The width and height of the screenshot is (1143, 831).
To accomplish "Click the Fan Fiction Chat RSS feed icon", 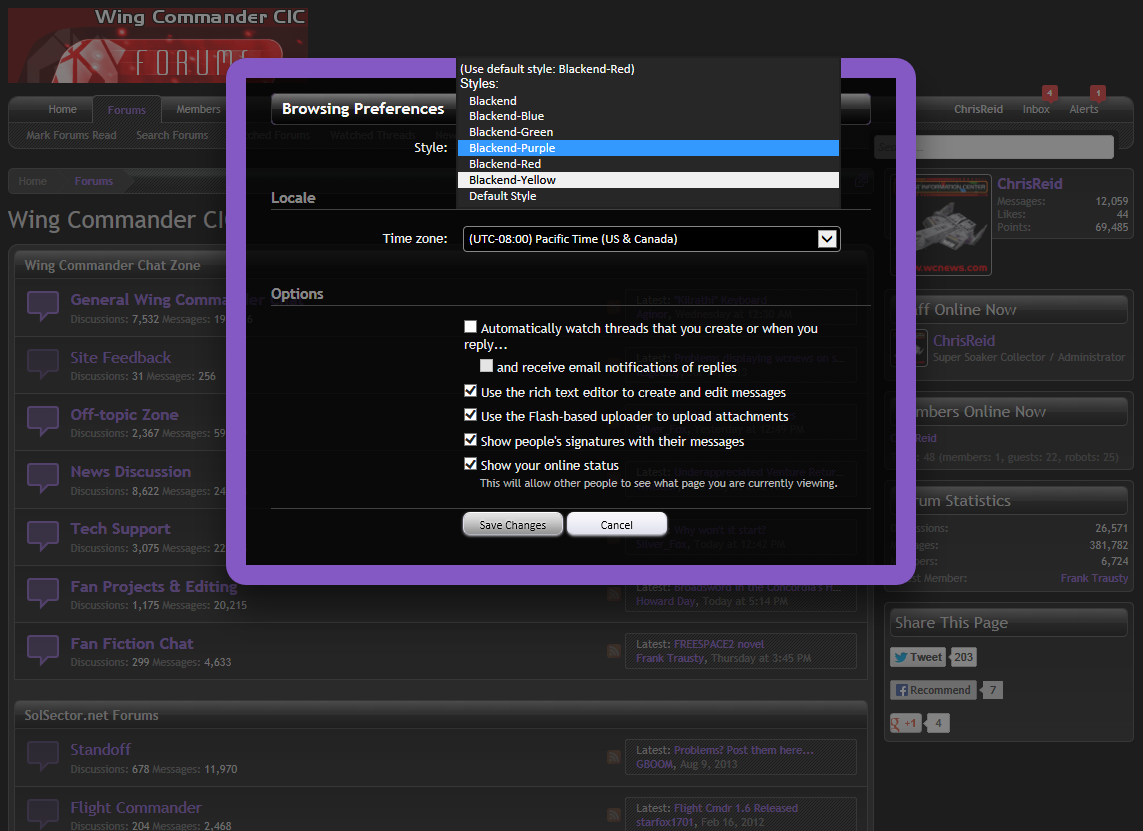I will 613,651.
